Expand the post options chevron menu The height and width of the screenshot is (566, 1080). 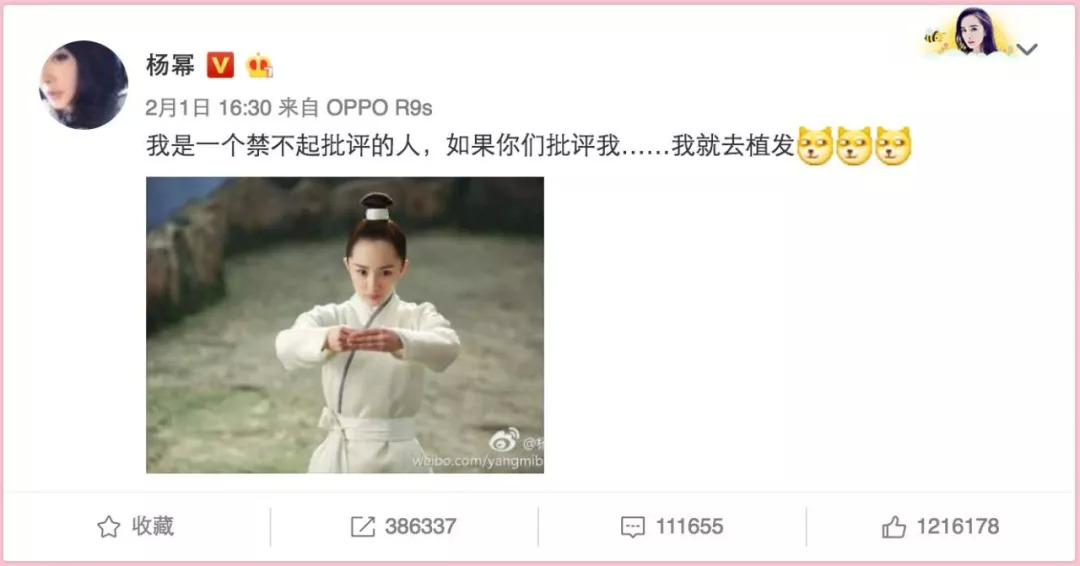click(x=1027, y=49)
